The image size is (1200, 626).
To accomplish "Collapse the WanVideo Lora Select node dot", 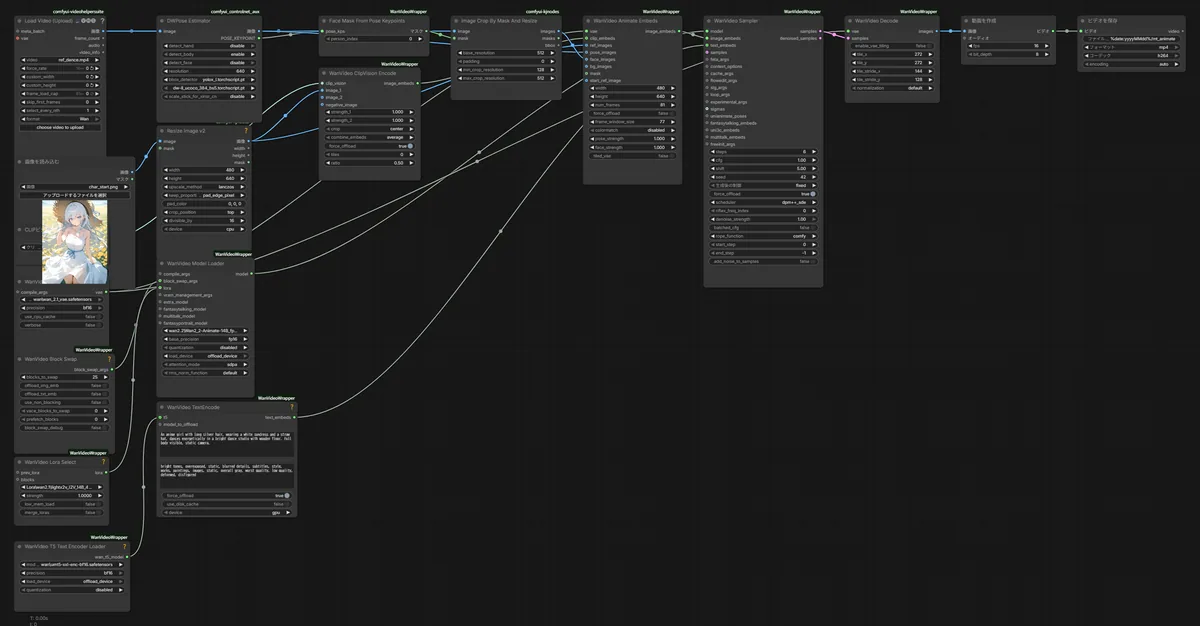I will click(x=20, y=462).
